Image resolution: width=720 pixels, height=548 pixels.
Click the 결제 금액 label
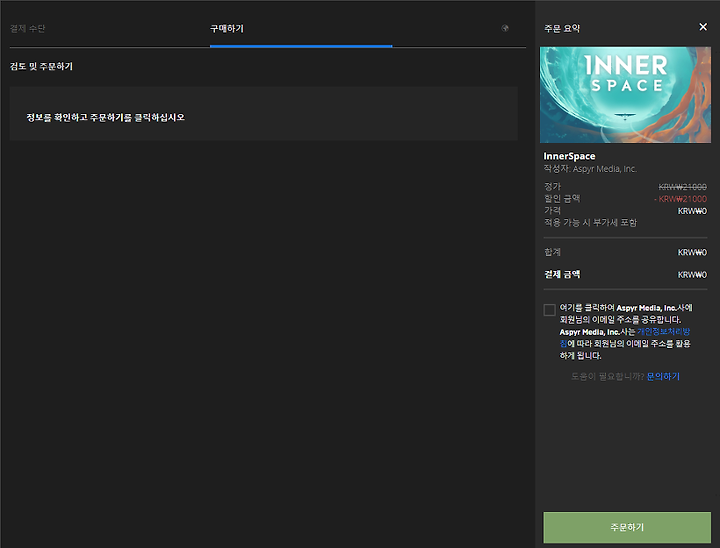[x=562, y=274]
